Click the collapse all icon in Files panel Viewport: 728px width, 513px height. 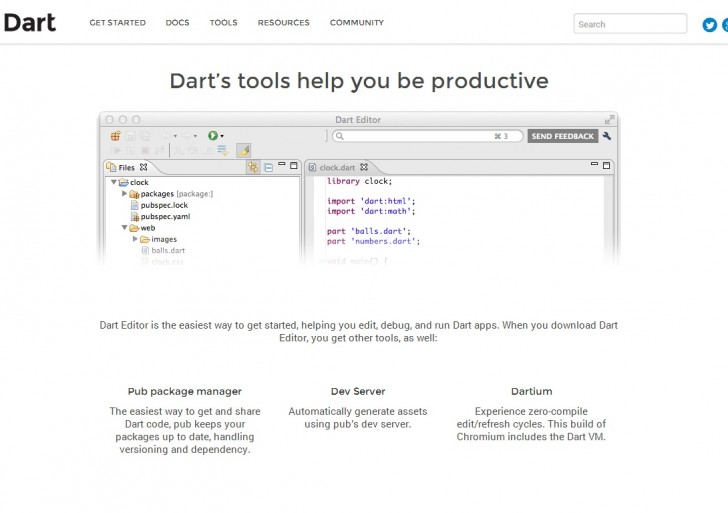point(268,167)
